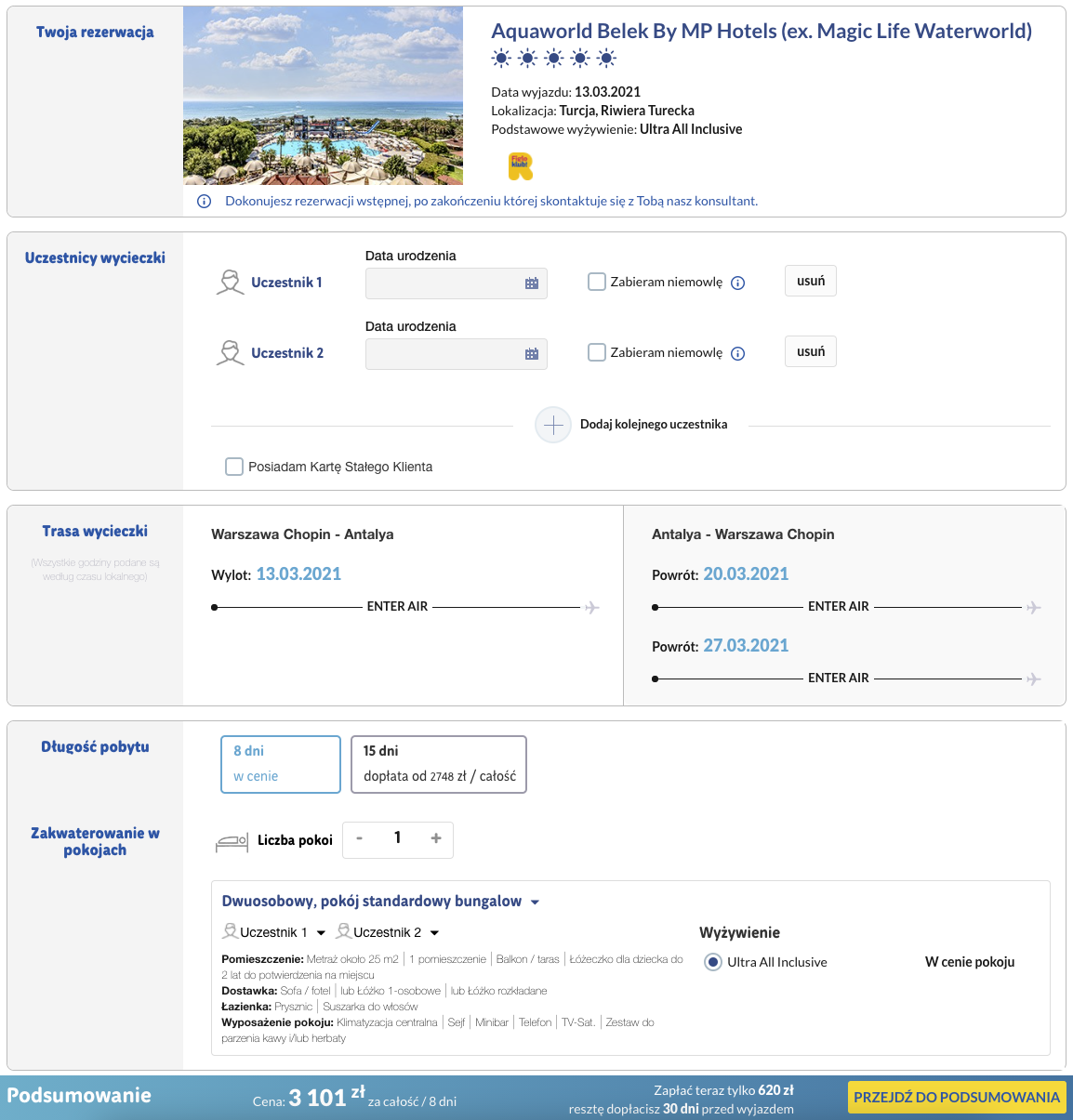
Task: Click Dodaj kolejnego uczestnika
Action: click(654, 425)
